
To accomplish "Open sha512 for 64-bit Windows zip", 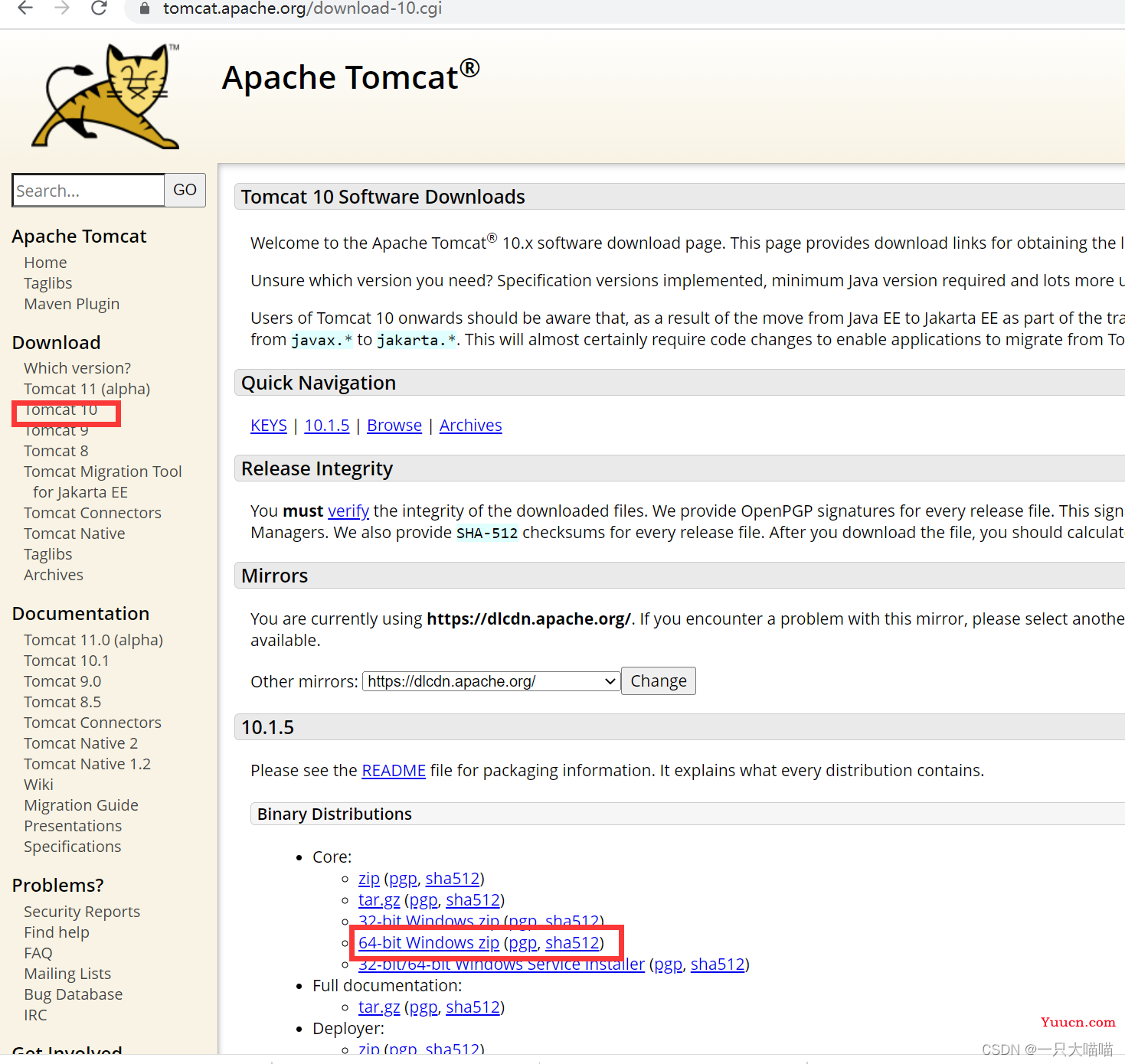I will 572,943.
